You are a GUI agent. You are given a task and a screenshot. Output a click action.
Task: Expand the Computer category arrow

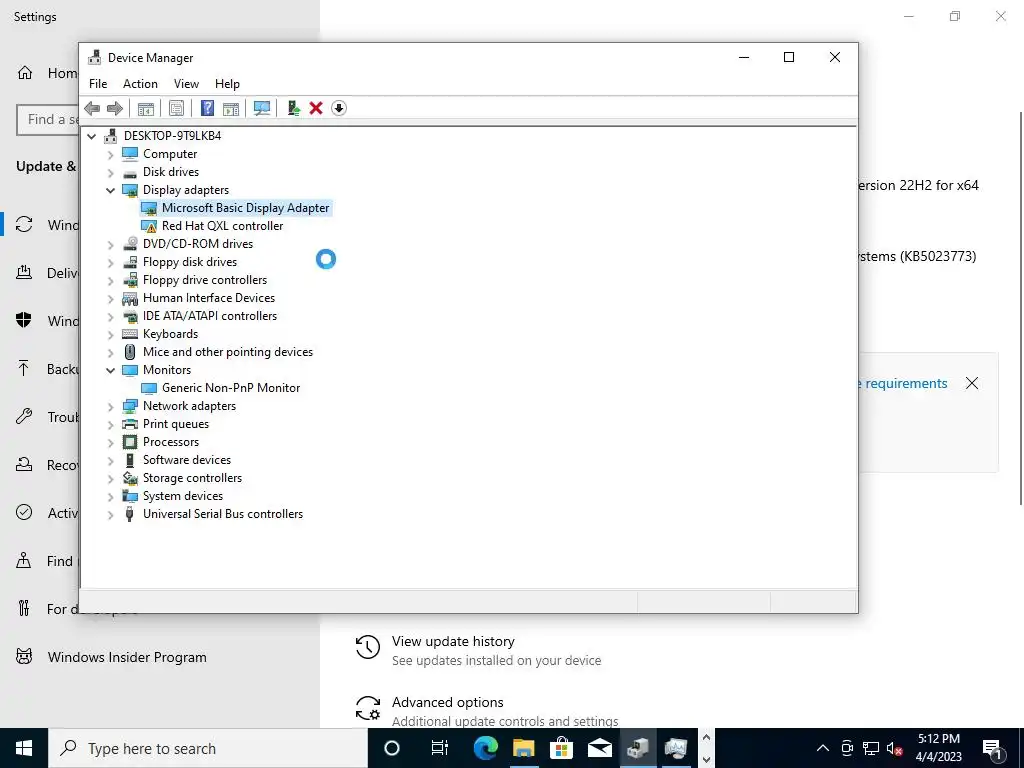110,154
